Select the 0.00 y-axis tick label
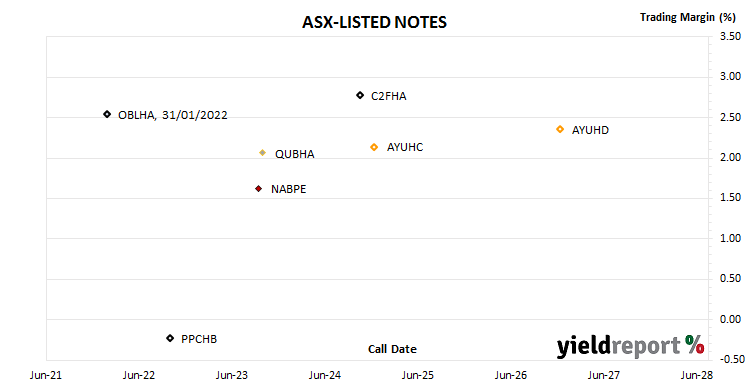750x391 pixels. point(730,319)
